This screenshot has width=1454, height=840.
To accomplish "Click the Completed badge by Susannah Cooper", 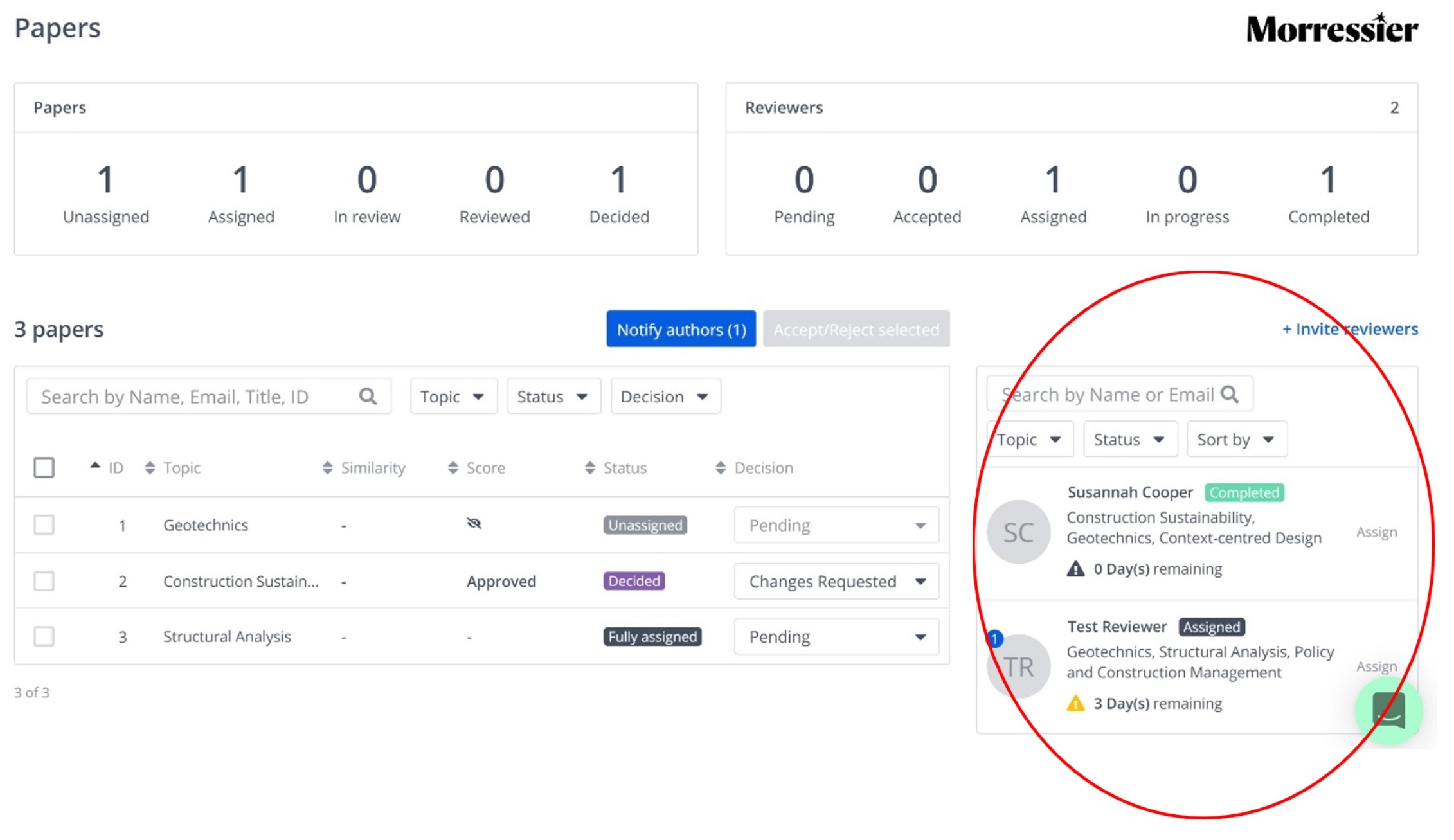I will 1244,492.
